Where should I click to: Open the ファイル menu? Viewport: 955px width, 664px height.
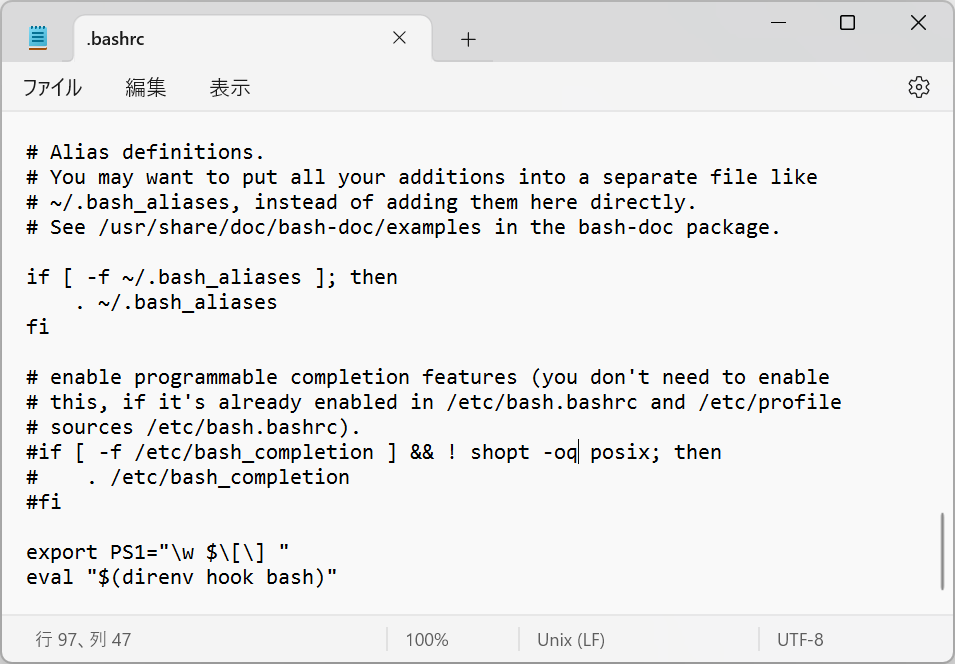click(52, 87)
